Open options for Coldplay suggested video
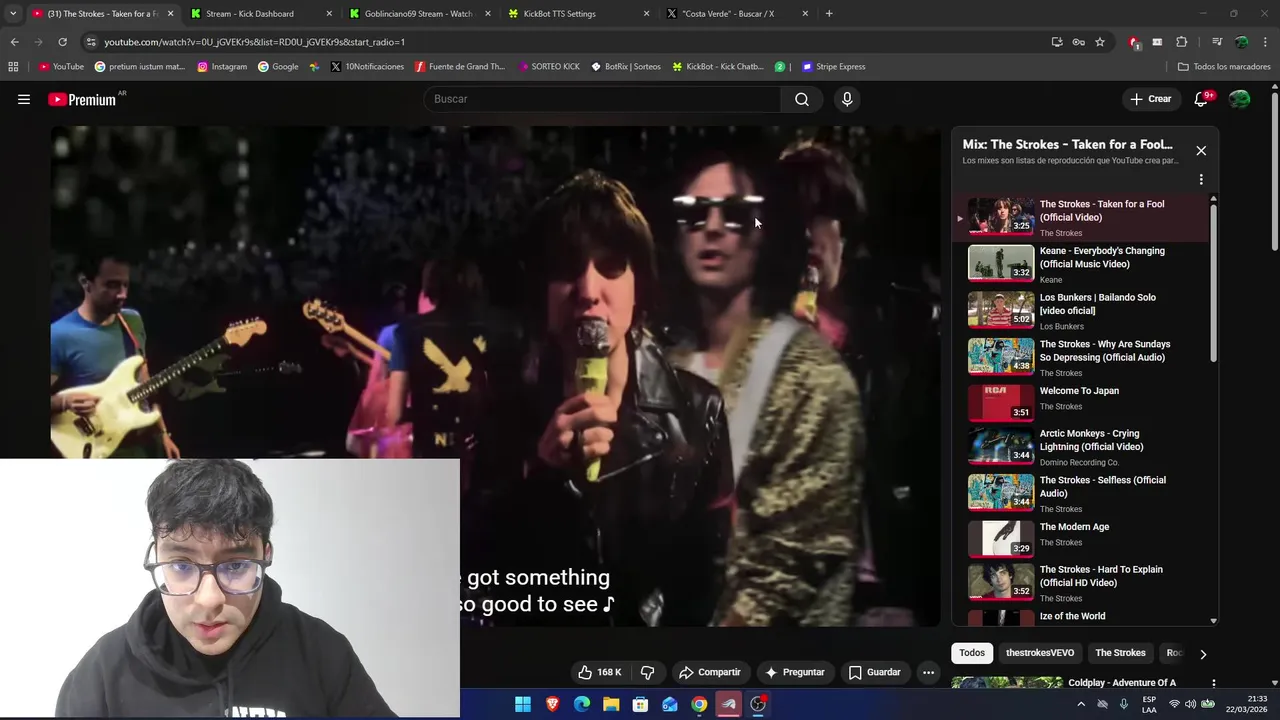1280x720 pixels. pyautogui.click(x=1213, y=683)
